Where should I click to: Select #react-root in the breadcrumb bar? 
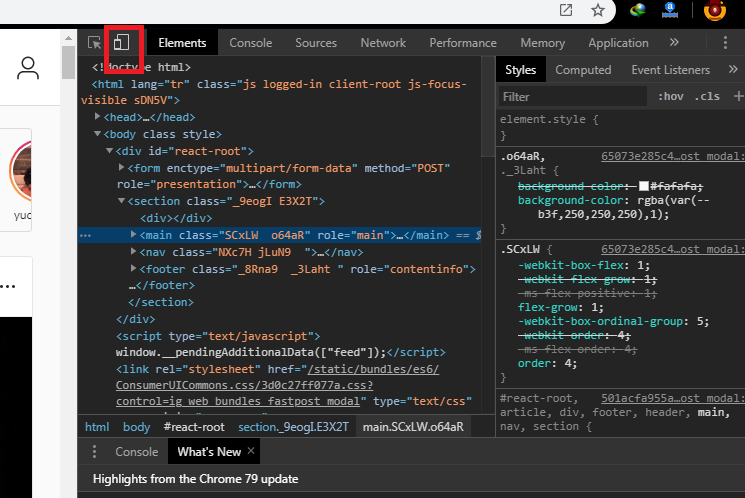(194, 427)
